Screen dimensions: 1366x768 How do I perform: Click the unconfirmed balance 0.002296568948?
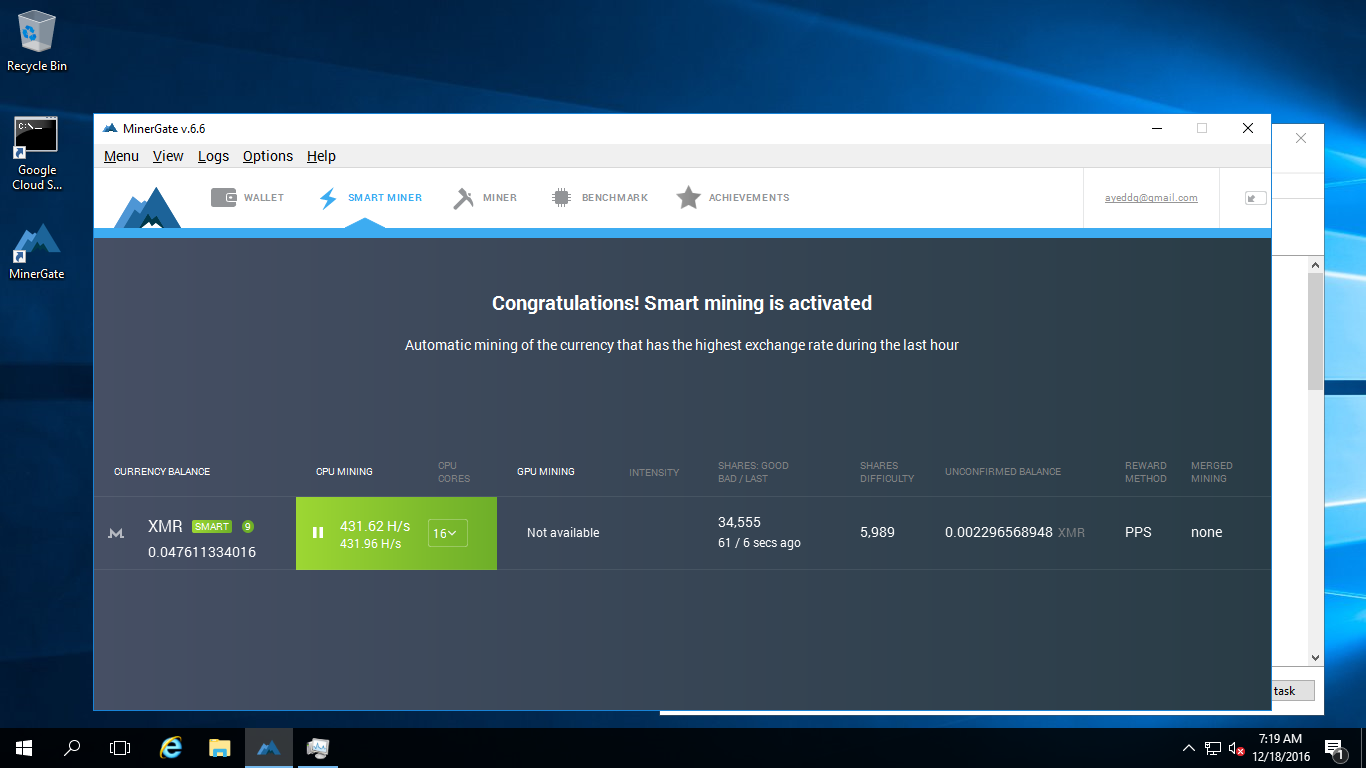click(999, 533)
